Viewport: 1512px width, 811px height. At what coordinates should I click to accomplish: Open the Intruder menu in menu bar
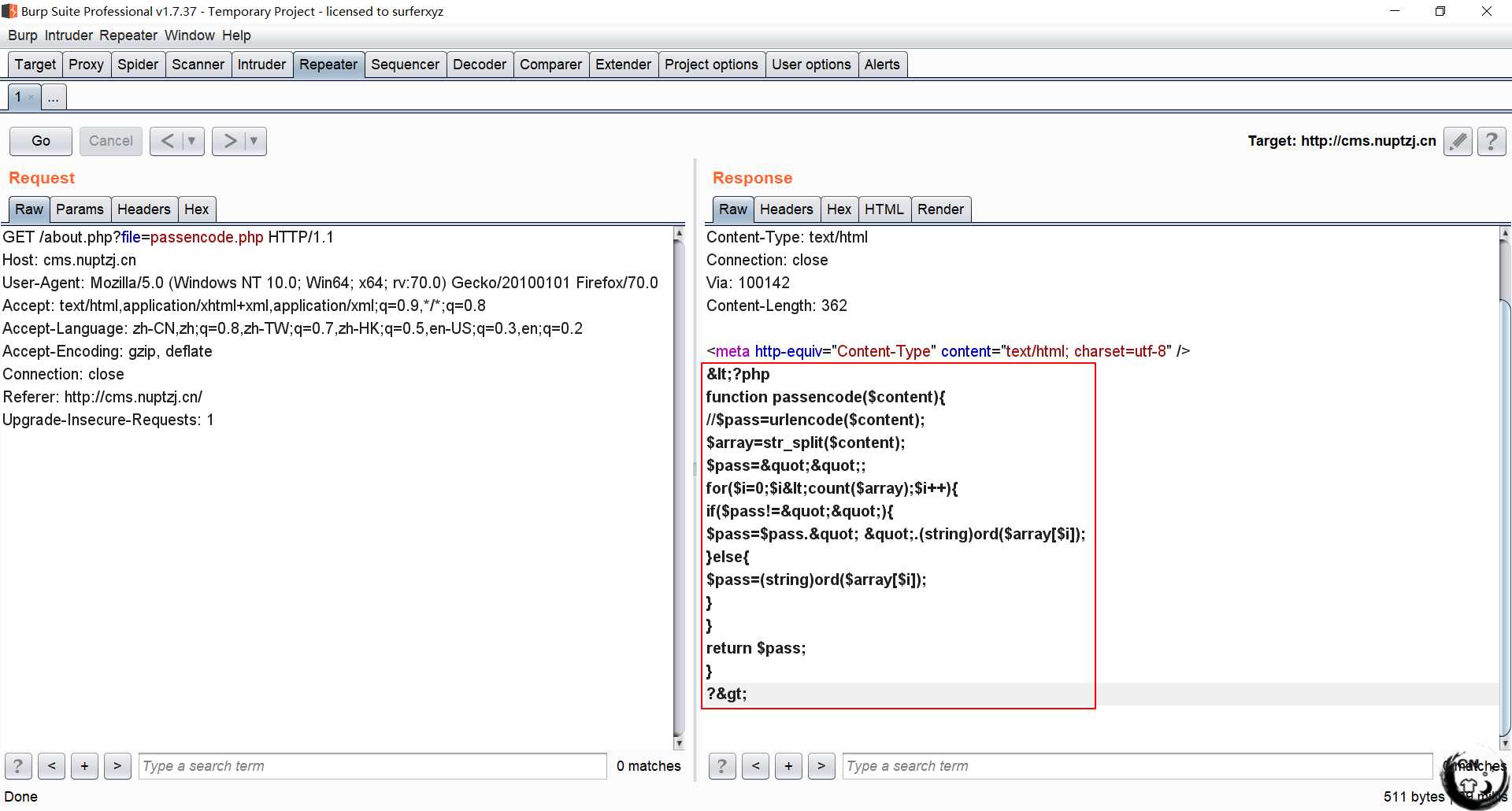tap(69, 35)
